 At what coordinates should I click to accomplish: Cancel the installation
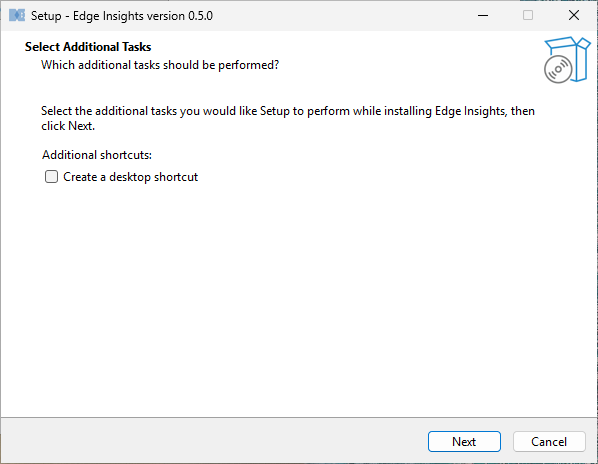(549, 442)
